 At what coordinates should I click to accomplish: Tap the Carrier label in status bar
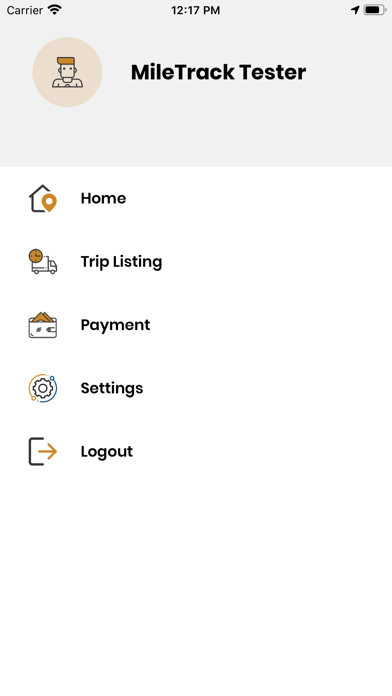click(x=25, y=10)
